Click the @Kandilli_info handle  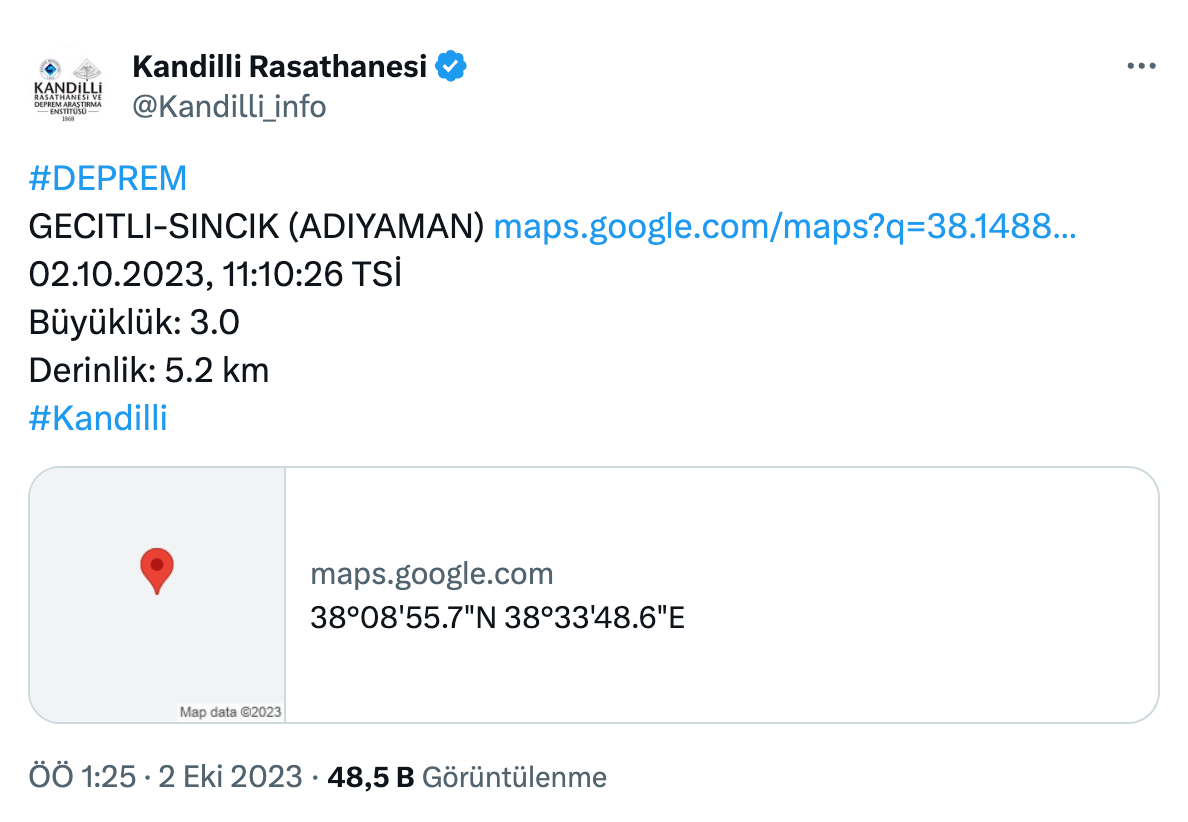(x=229, y=106)
